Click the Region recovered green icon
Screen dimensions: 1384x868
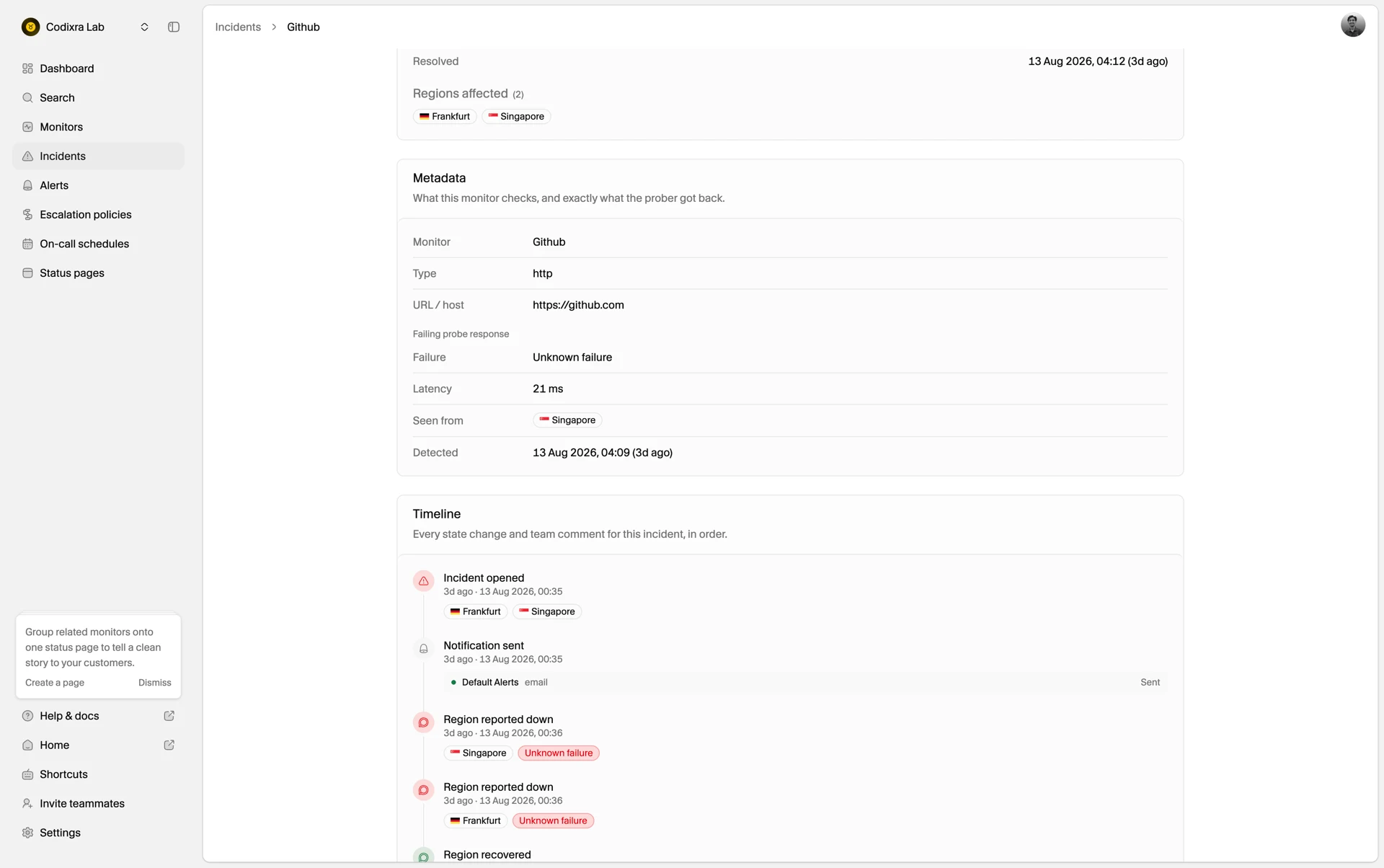pos(423,856)
